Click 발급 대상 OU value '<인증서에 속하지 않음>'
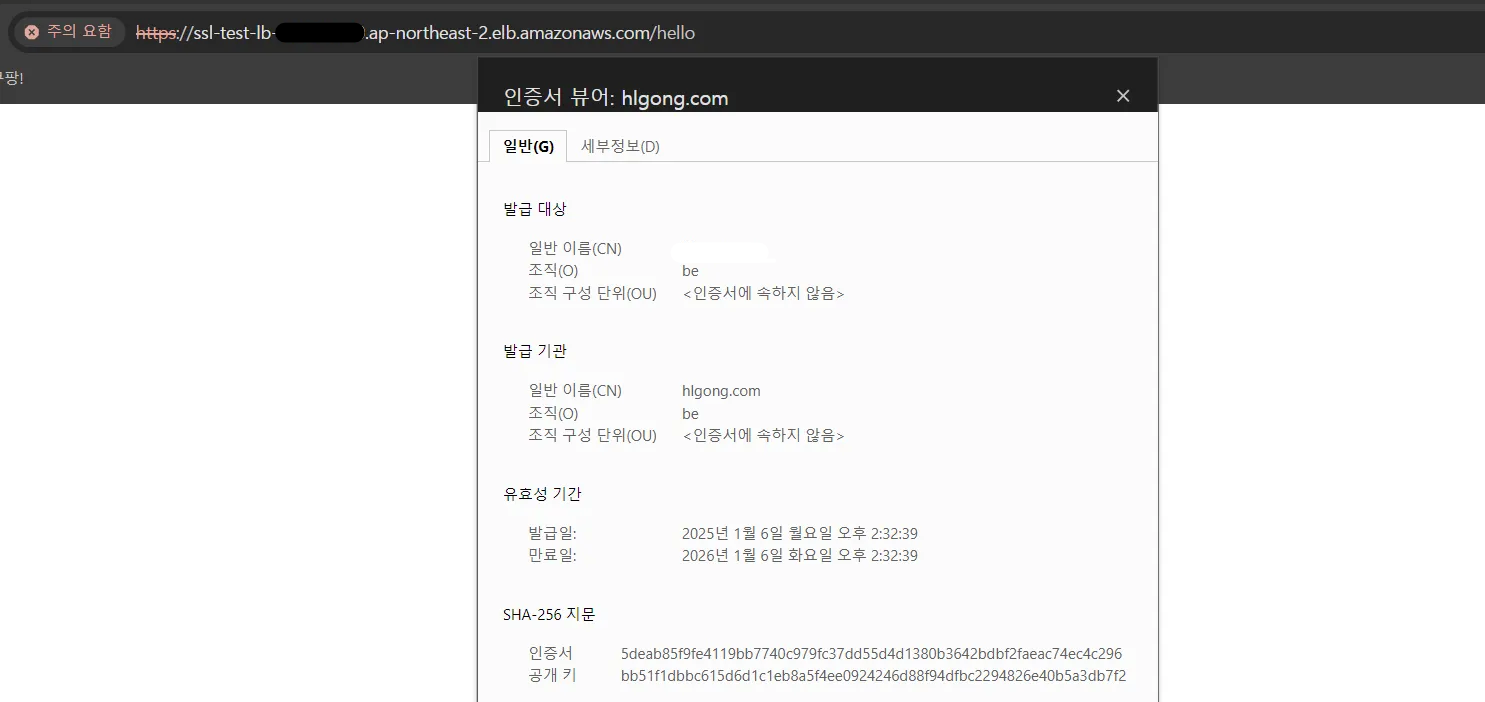1485x702 pixels. click(763, 294)
